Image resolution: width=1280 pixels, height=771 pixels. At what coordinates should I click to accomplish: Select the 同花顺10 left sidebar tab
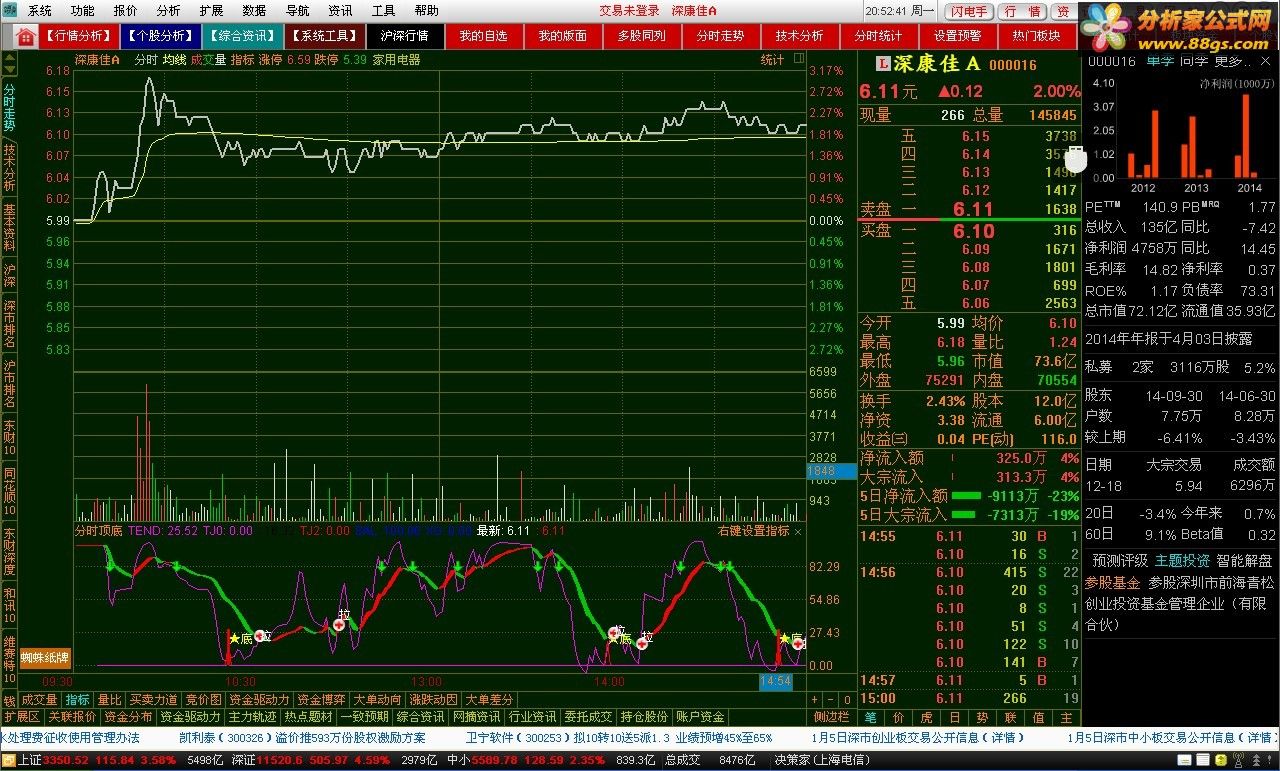pyautogui.click(x=9, y=490)
